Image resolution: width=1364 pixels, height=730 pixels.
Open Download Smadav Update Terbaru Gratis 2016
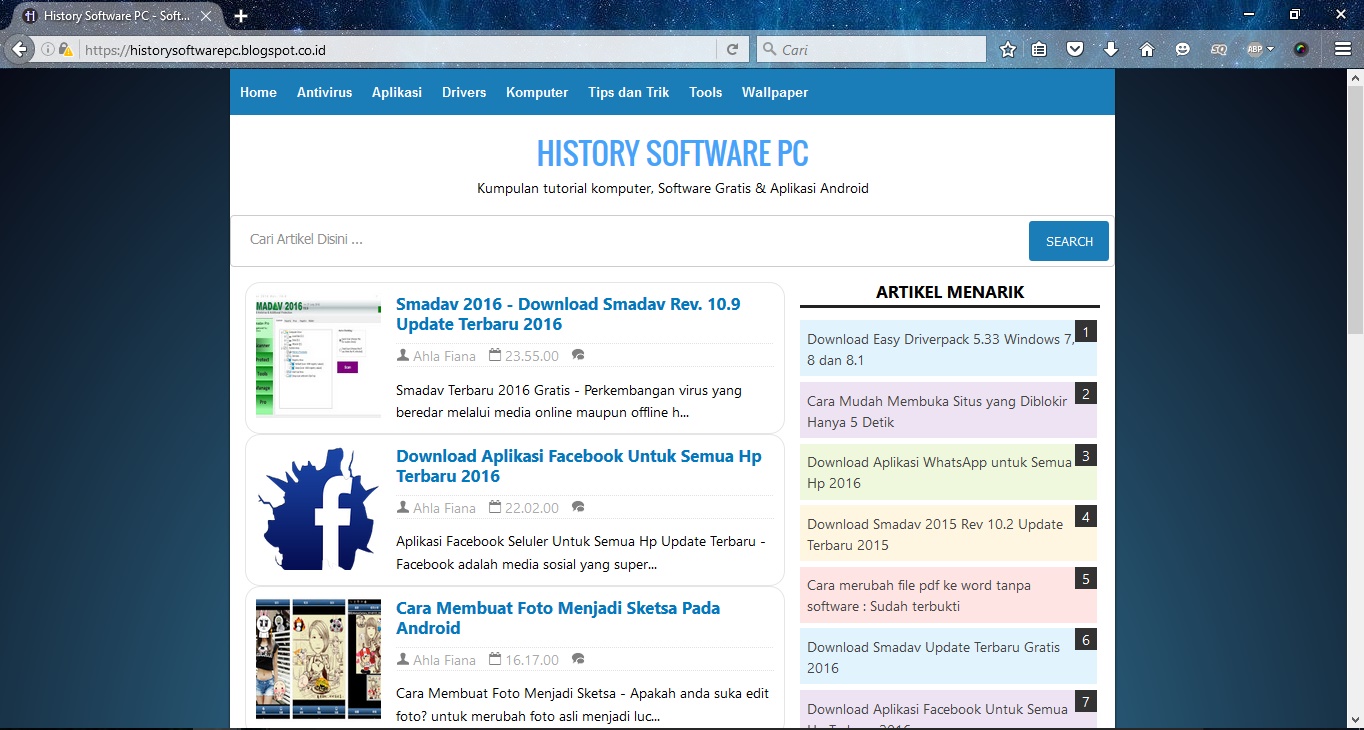[933, 657]
